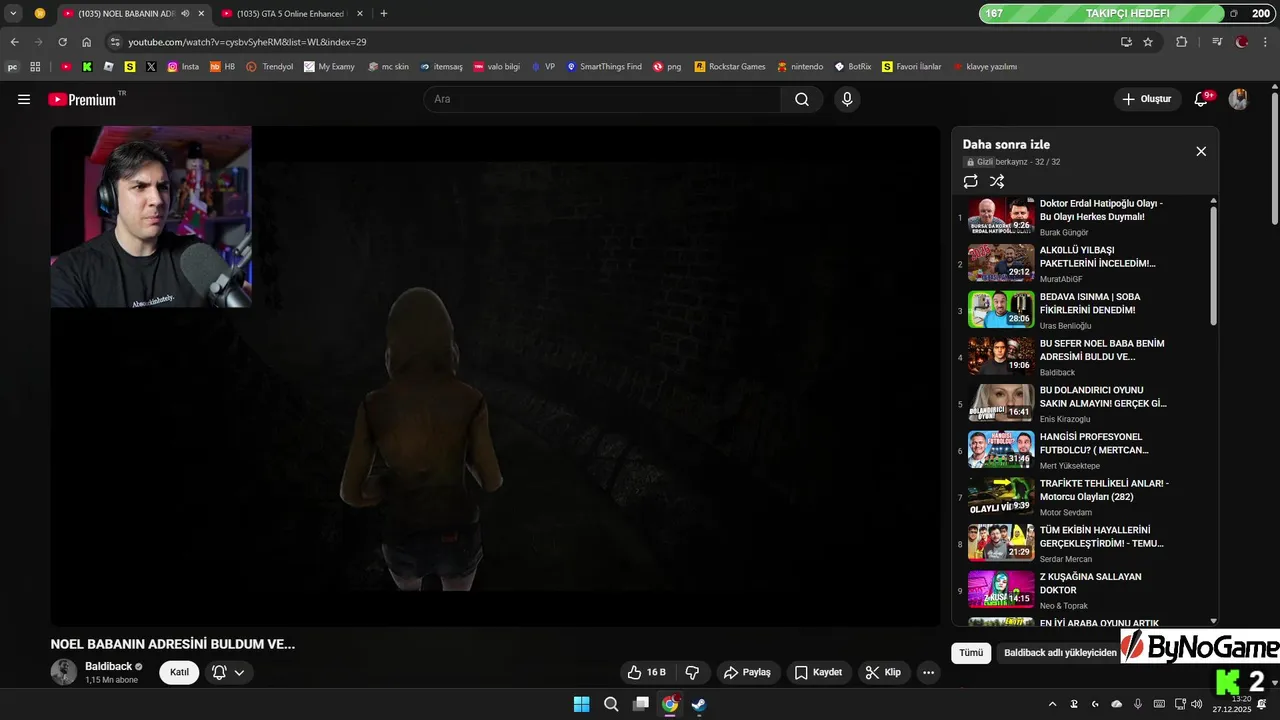This screenshot has width=1280, height=720.
Task: Click the magnifier search button
Action: click(802, 99)
